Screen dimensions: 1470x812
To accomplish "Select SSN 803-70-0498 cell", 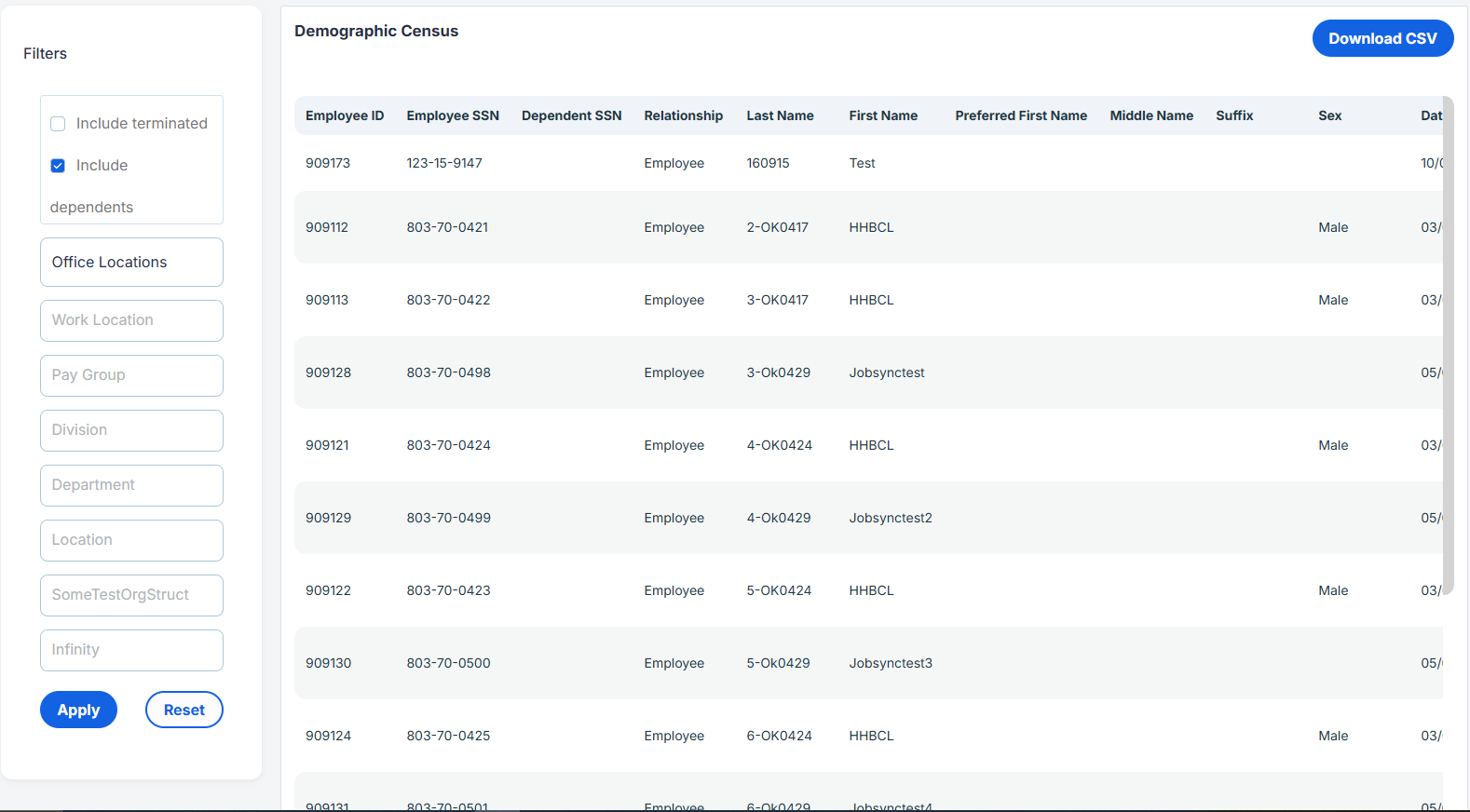I will coord(448,372).
